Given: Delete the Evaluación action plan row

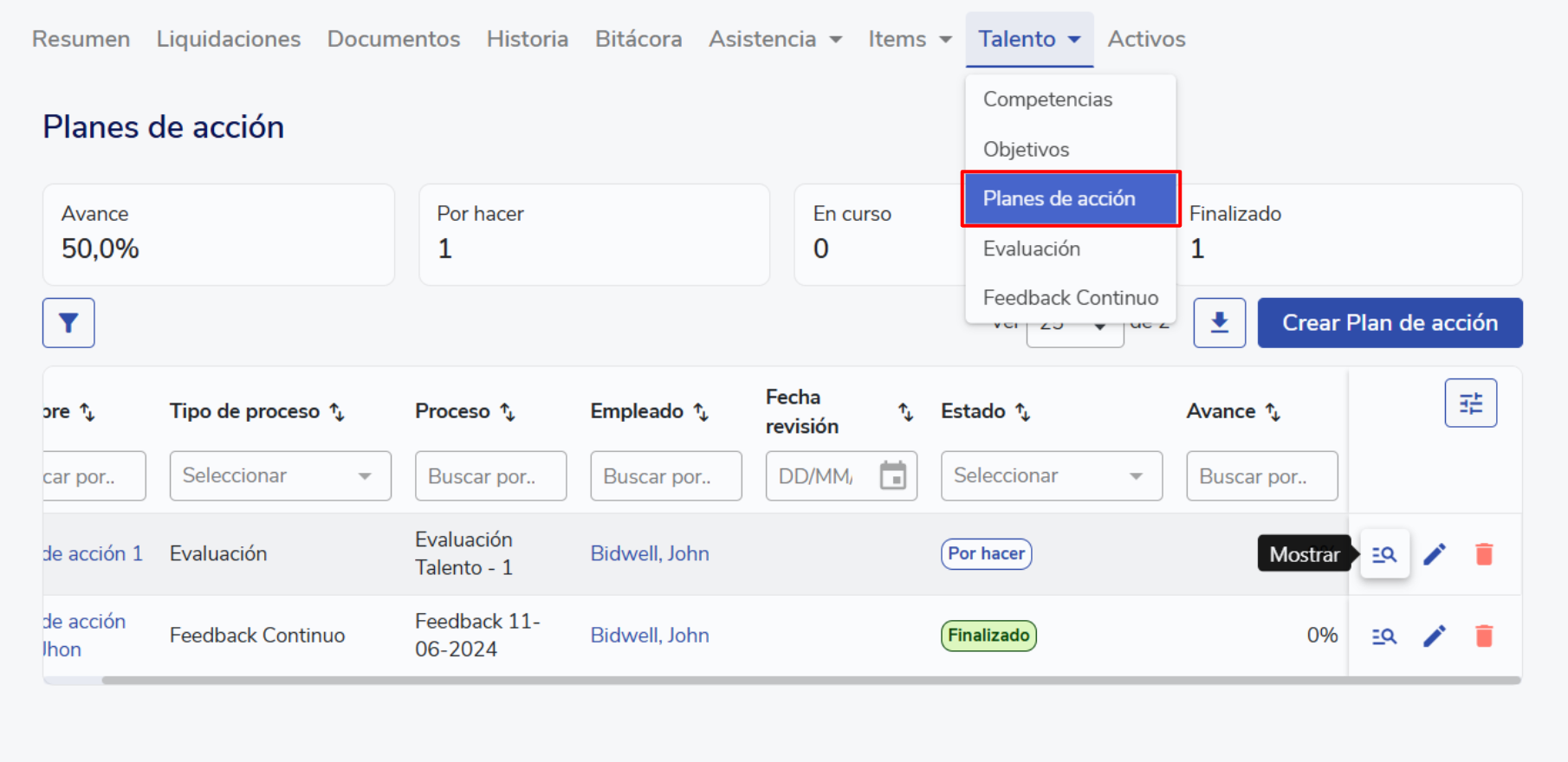Looking at the screenshot, I should point(1484,554).
